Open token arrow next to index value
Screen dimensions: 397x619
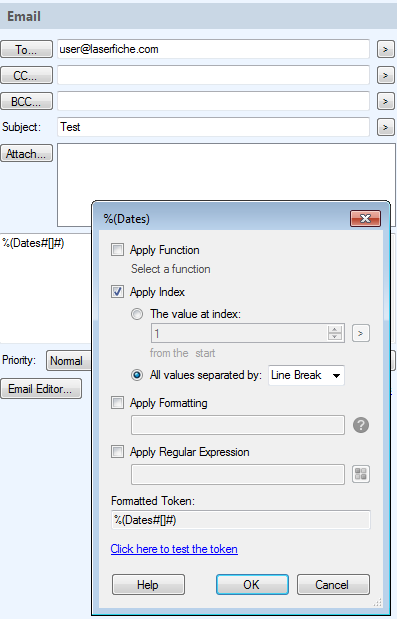[x=361, y=333]
